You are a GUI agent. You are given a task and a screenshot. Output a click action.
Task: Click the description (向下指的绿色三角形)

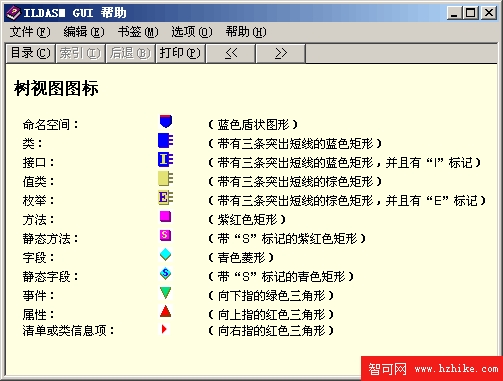pos(271,296)
